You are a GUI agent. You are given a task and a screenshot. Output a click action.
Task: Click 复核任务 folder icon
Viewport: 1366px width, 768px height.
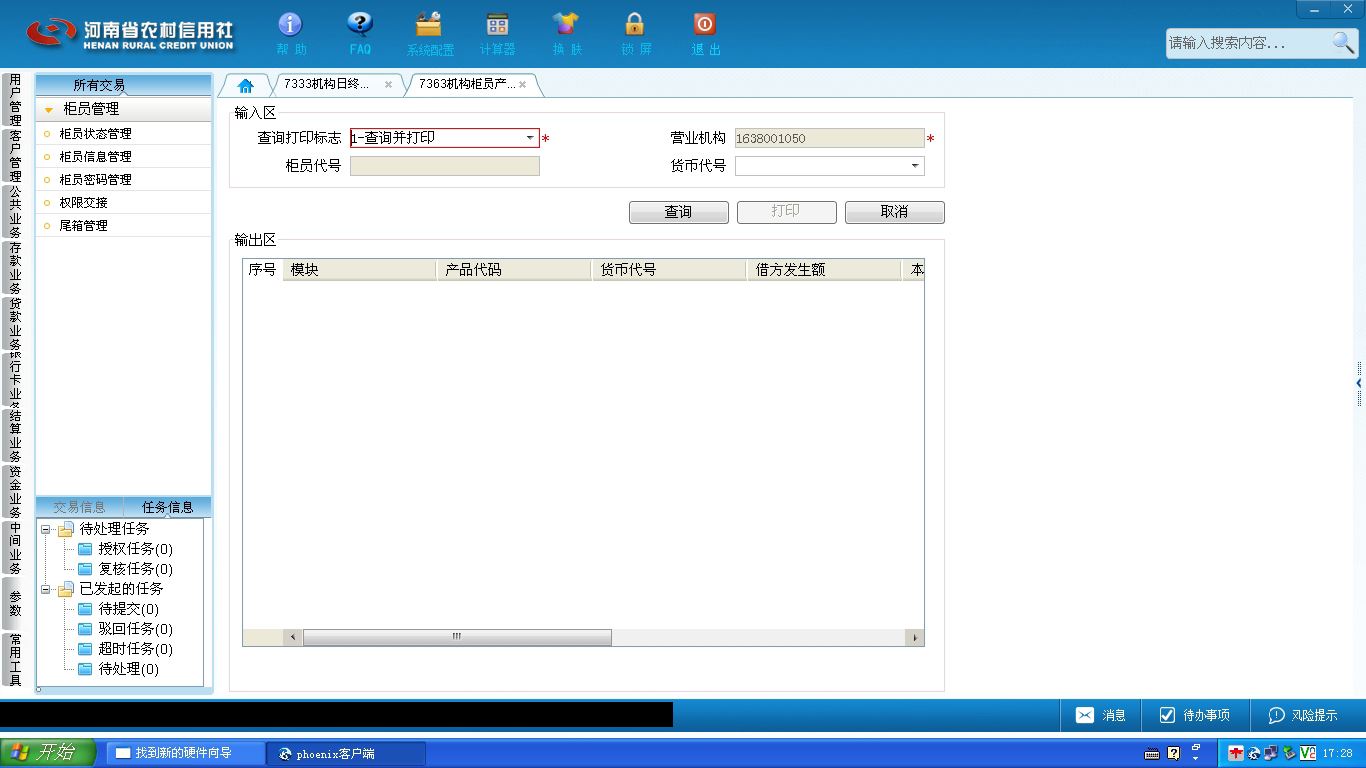pos(85,569)
